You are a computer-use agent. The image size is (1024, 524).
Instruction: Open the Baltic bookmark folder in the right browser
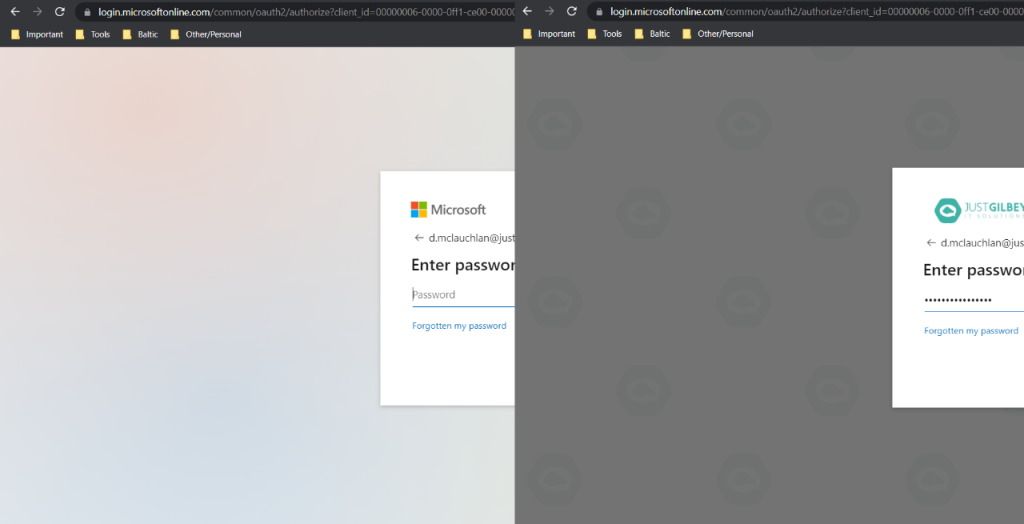[652, 33]
